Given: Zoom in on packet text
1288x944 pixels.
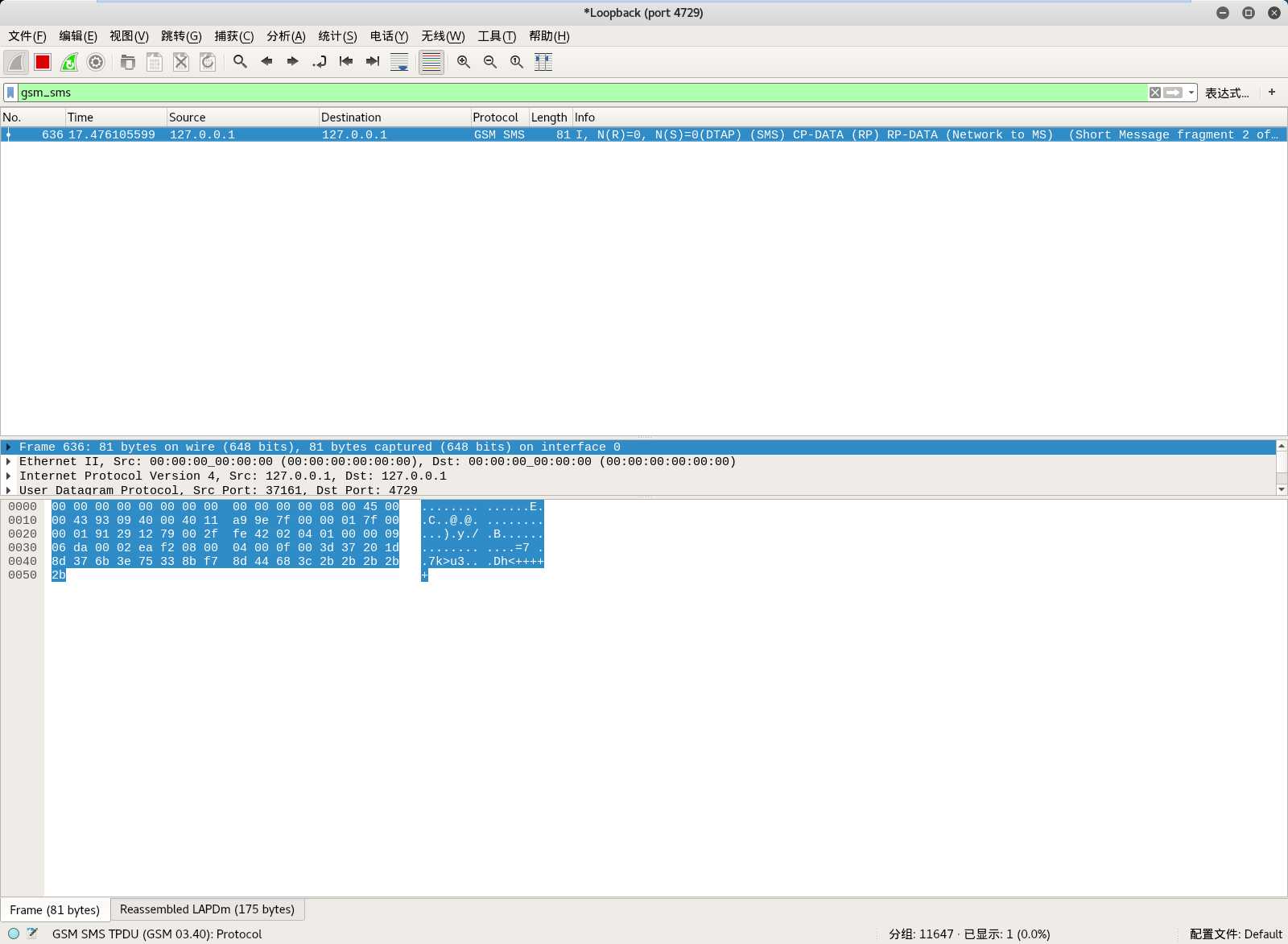Looking at the screenshot, I should tap(464, 62).
